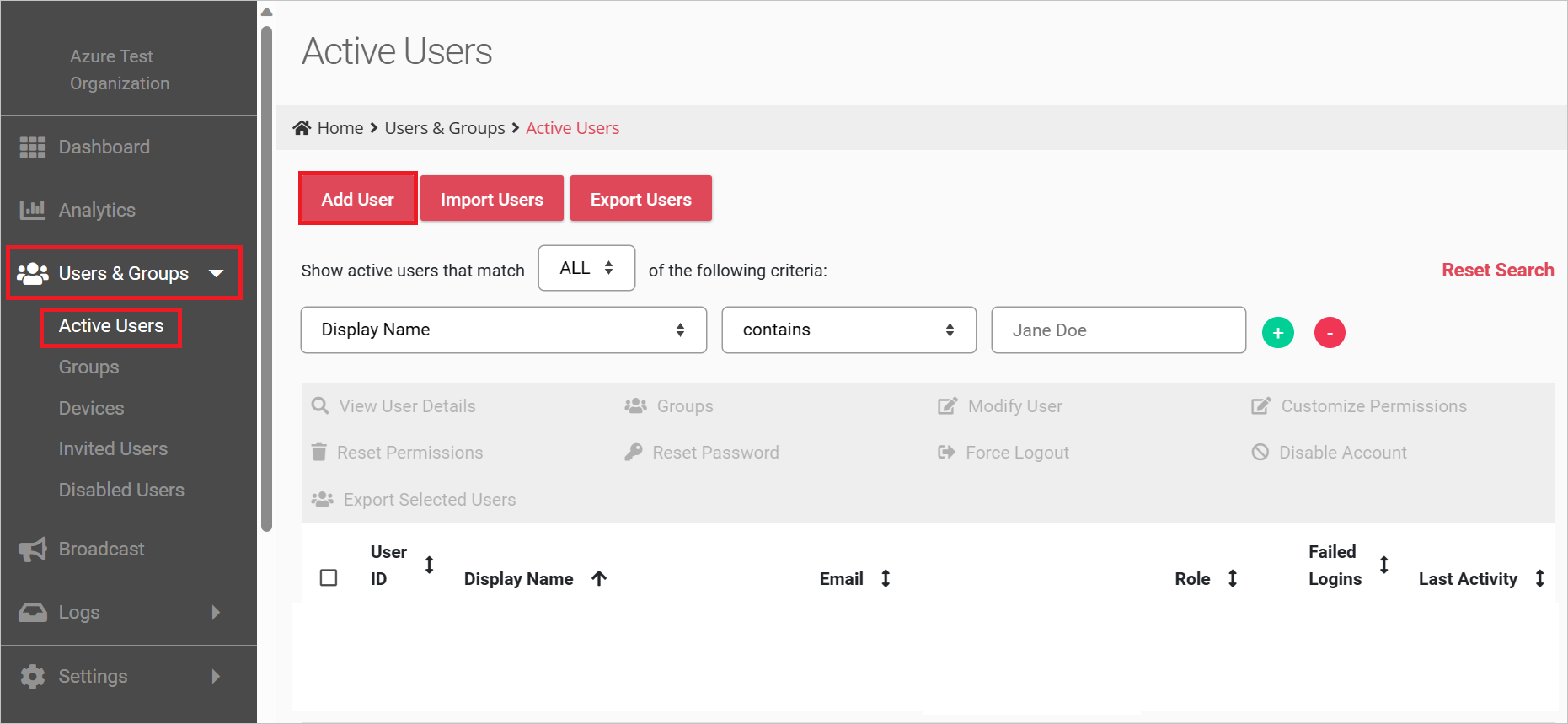Click the Add User button
Screen dimensions: 1568x724
pyautogui.click(x=358, y=199)
